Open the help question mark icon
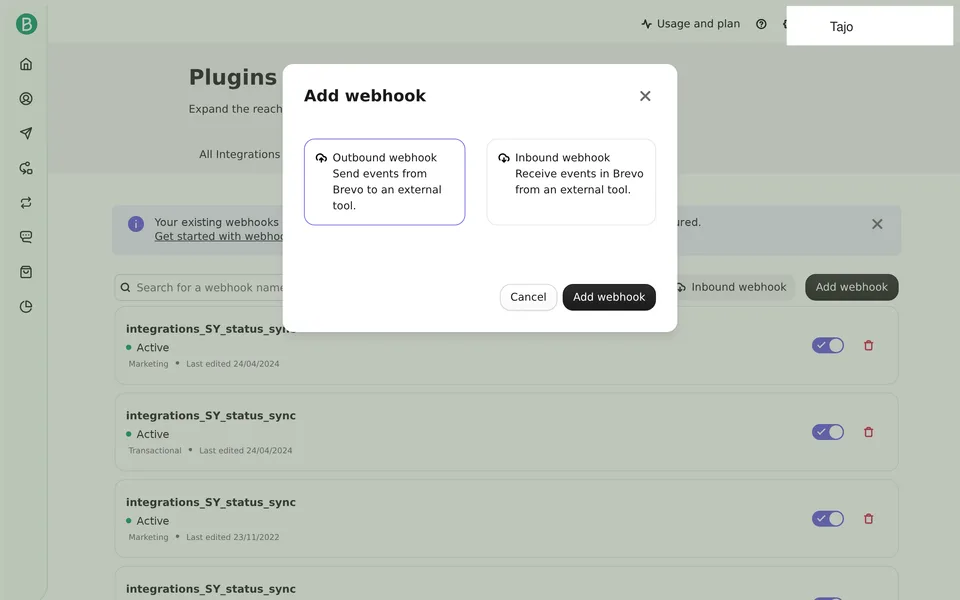 coord(761,24)
